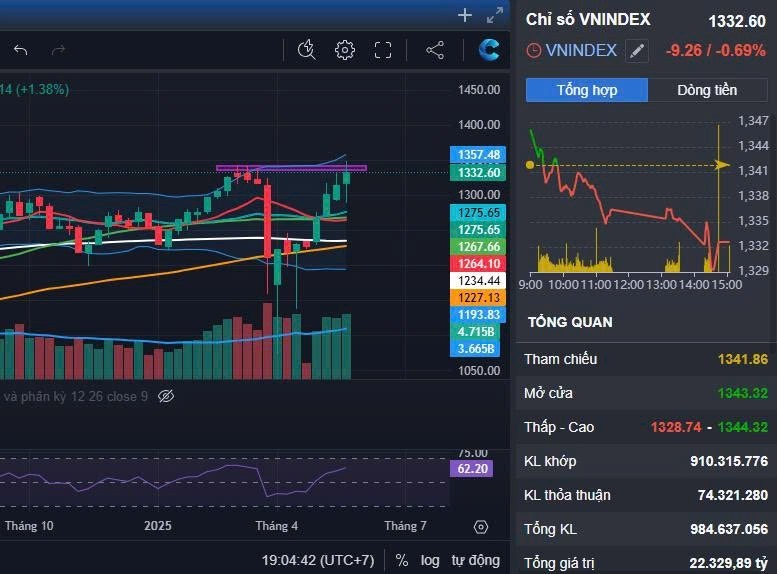This screenshot has width=777, height=574.
Task: Click the low value 1328.74
Action: click(676, 427)
